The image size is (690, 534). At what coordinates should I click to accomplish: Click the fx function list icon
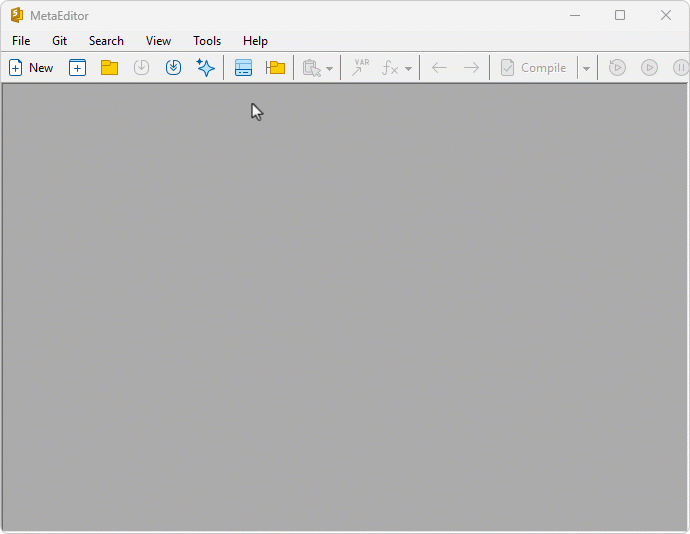(390, 68)
